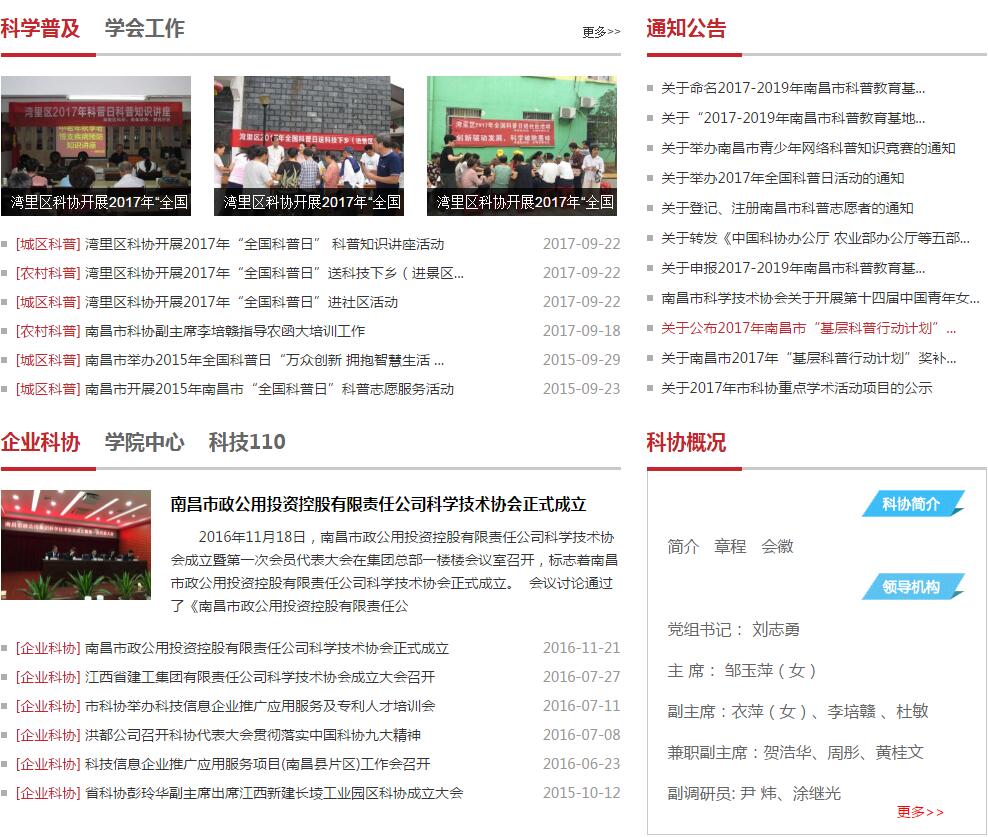The height and width of the screenshot is (837, 988).
Task: Open the 会徽 link
Action: coord(777,546)
